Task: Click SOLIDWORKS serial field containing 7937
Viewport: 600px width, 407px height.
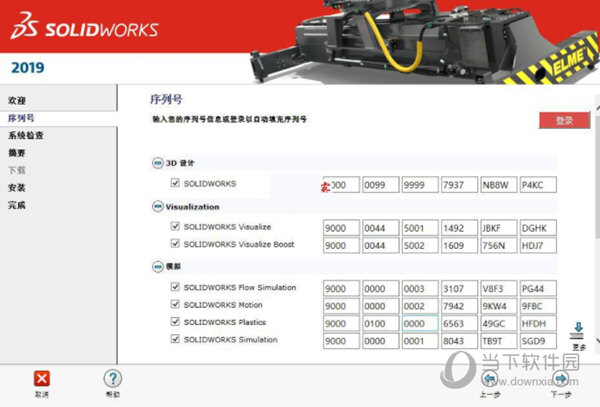Action: click(x=460, y=185)
